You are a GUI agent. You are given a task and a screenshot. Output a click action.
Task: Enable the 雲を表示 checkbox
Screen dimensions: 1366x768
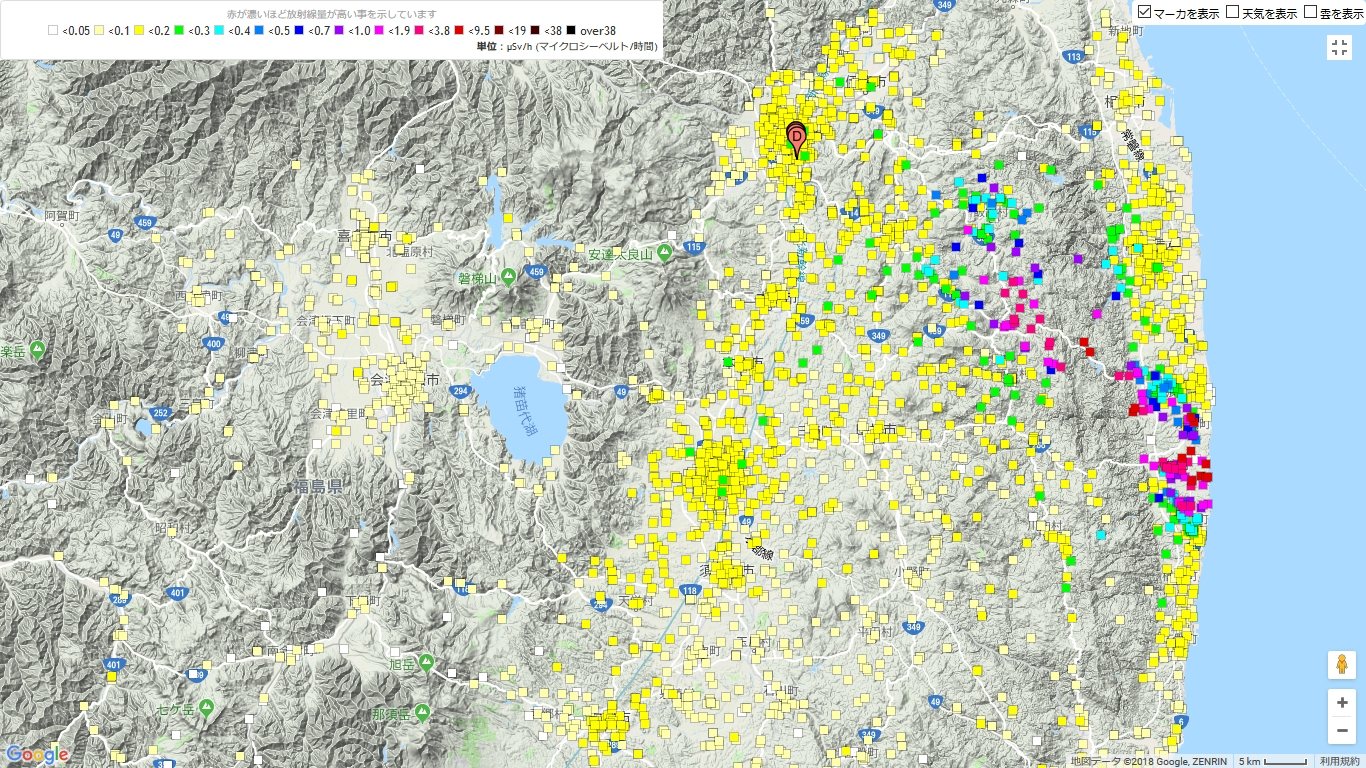(1311, 13)
